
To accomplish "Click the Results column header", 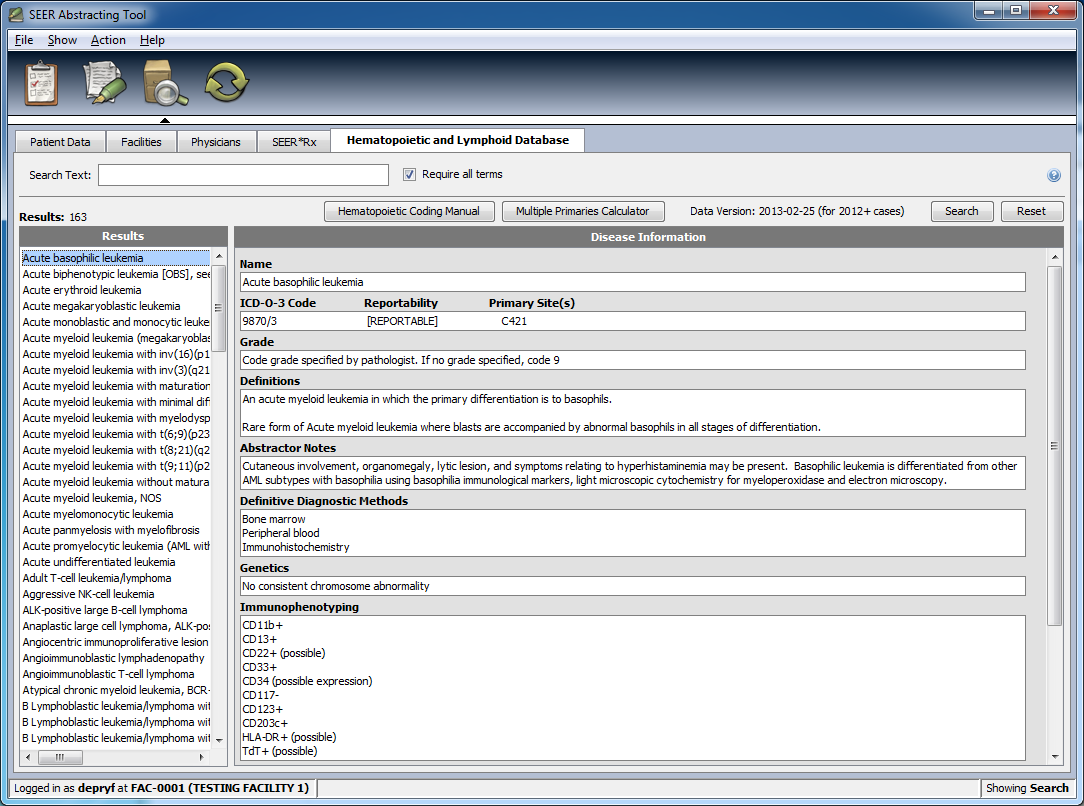I will coord(123,236).
